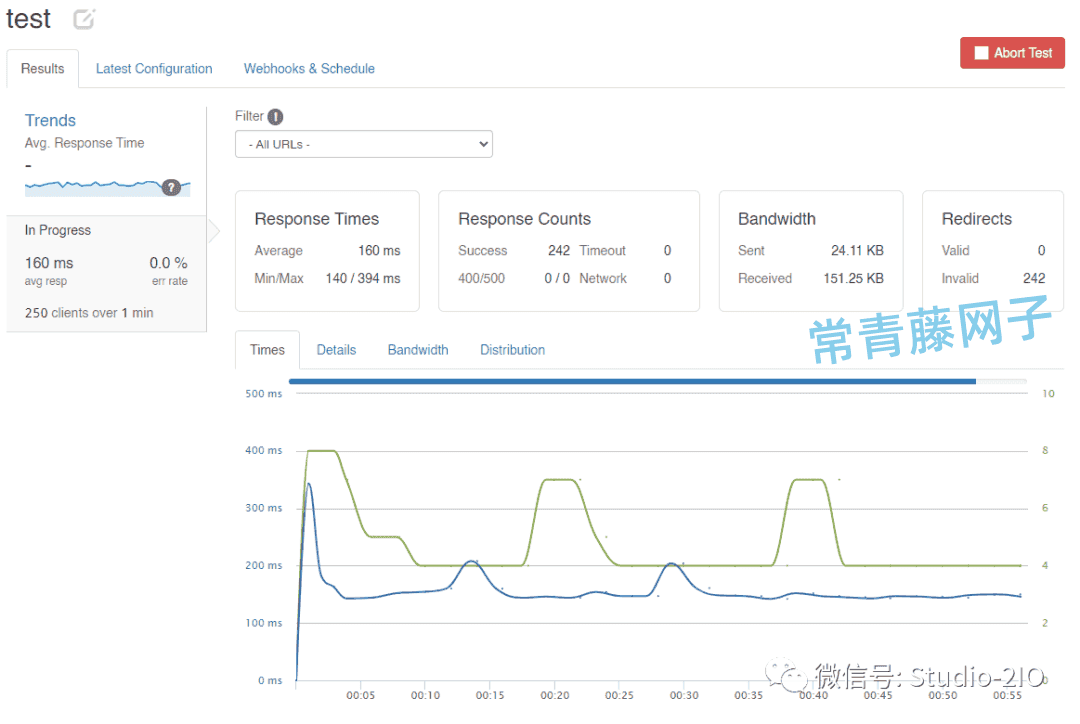Click the 00:20 time axis label
Screen dimensions: 1080x724
(x=554, y=696)
